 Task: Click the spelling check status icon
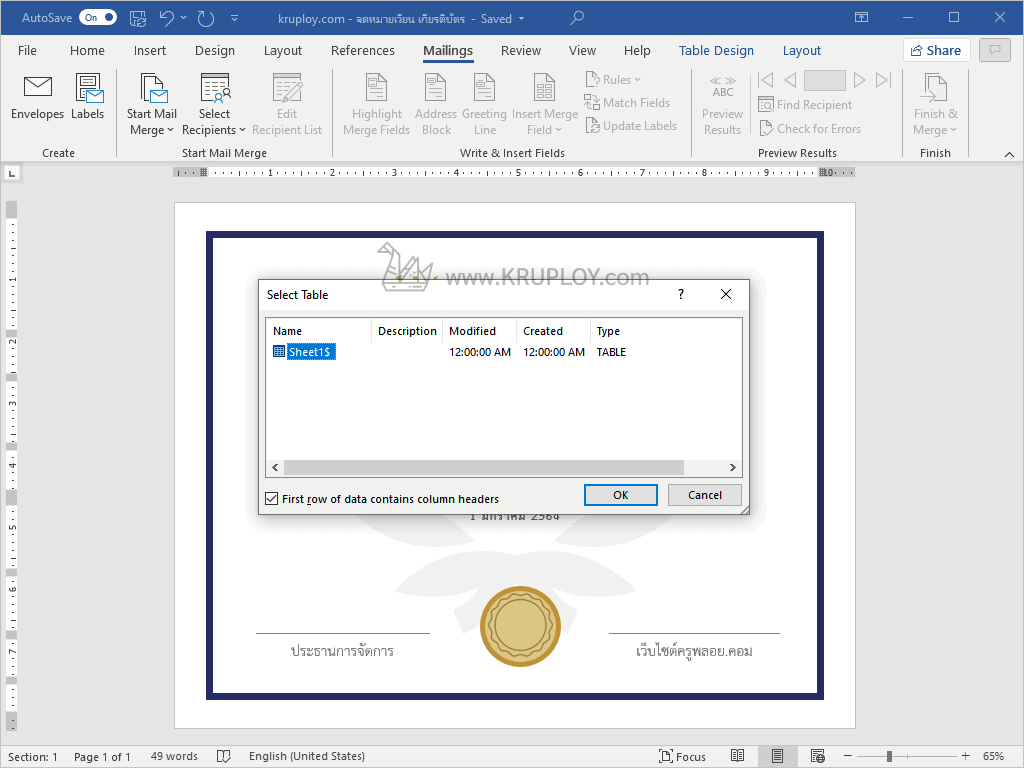[x=223, y=756]
